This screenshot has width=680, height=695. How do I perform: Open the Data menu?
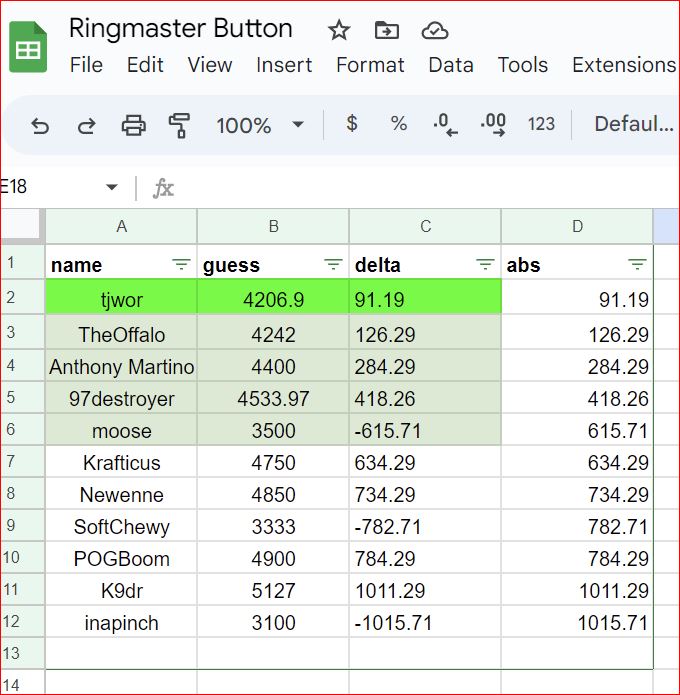451,65
